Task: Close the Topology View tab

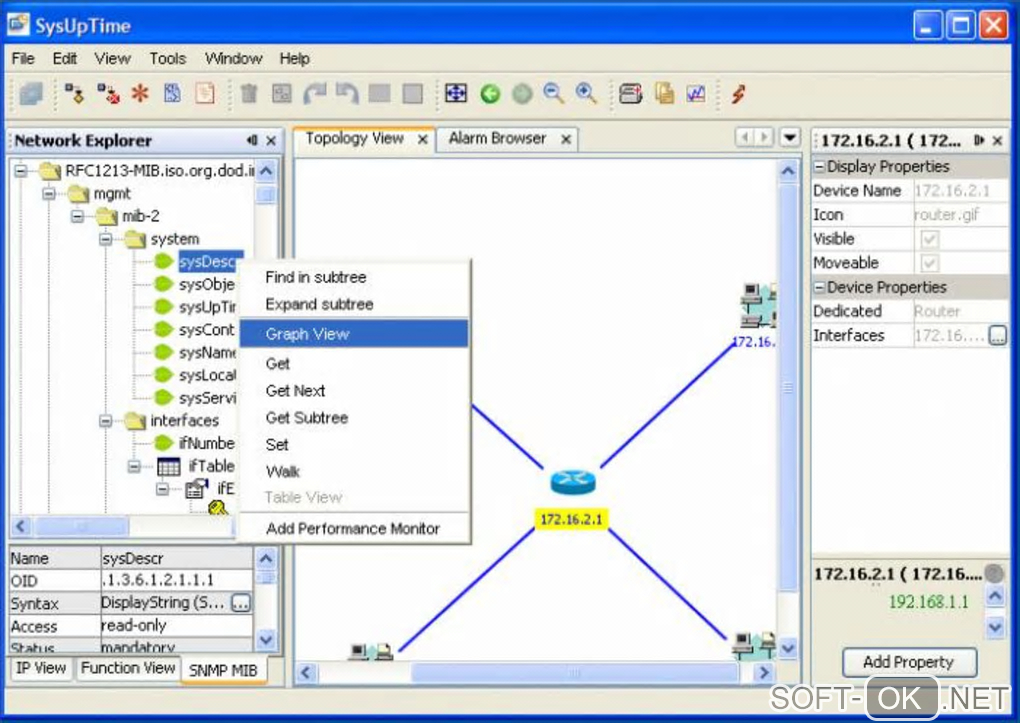Action: [422, 139]
